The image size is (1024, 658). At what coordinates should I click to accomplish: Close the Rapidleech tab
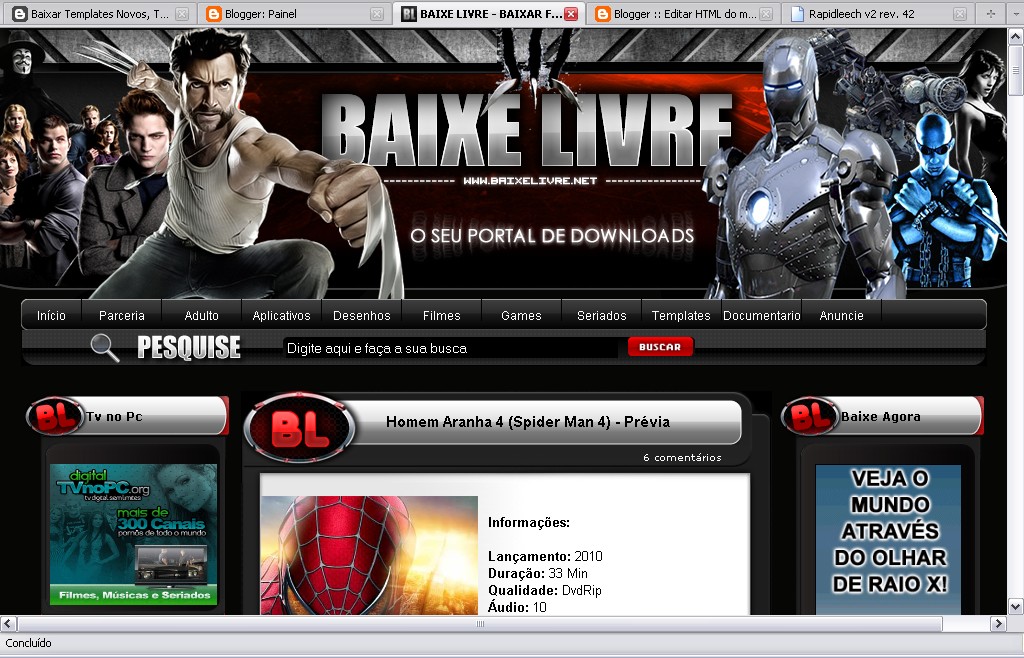(959, 14)
